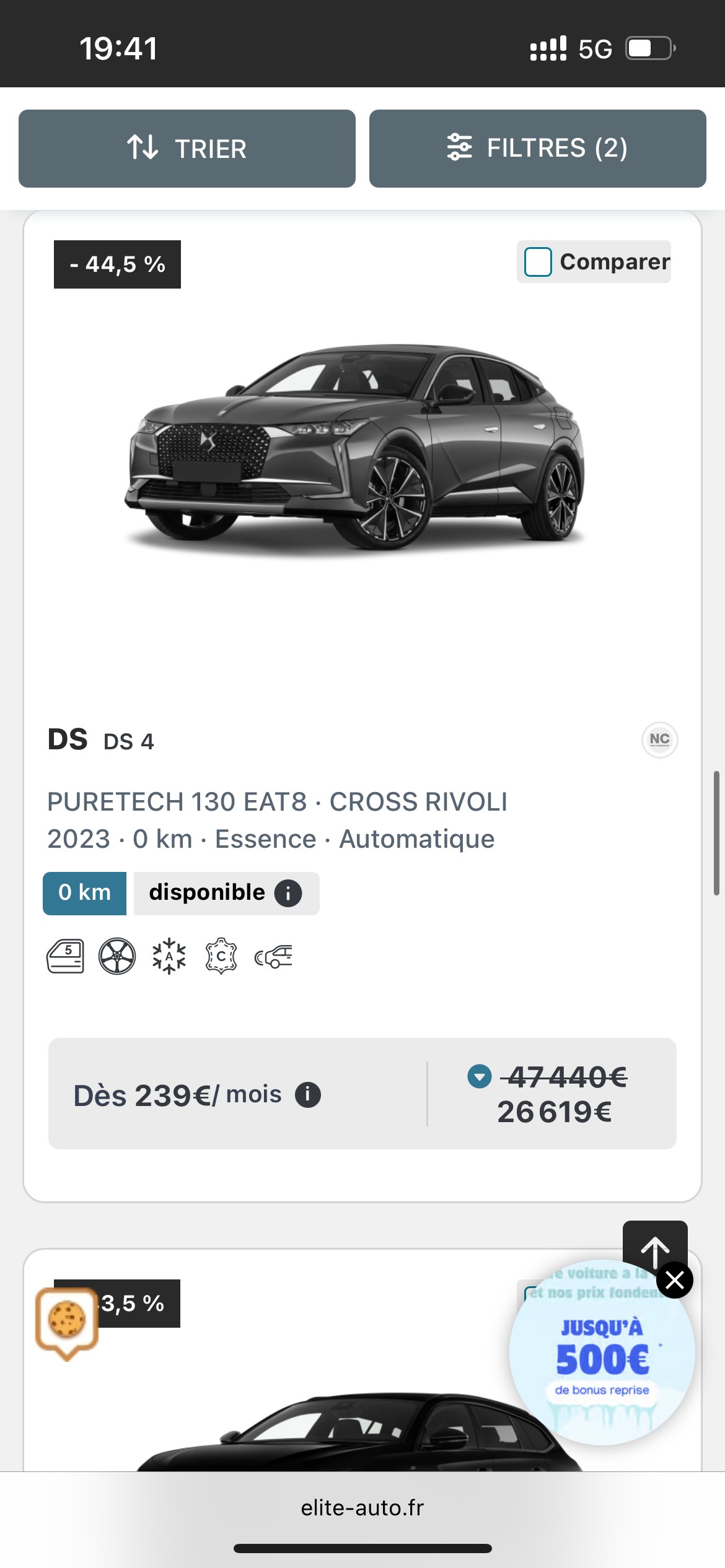Open the FILTRES (2) panel
The width and height of the screenshot is (725, 1568).
coord(537,149)
